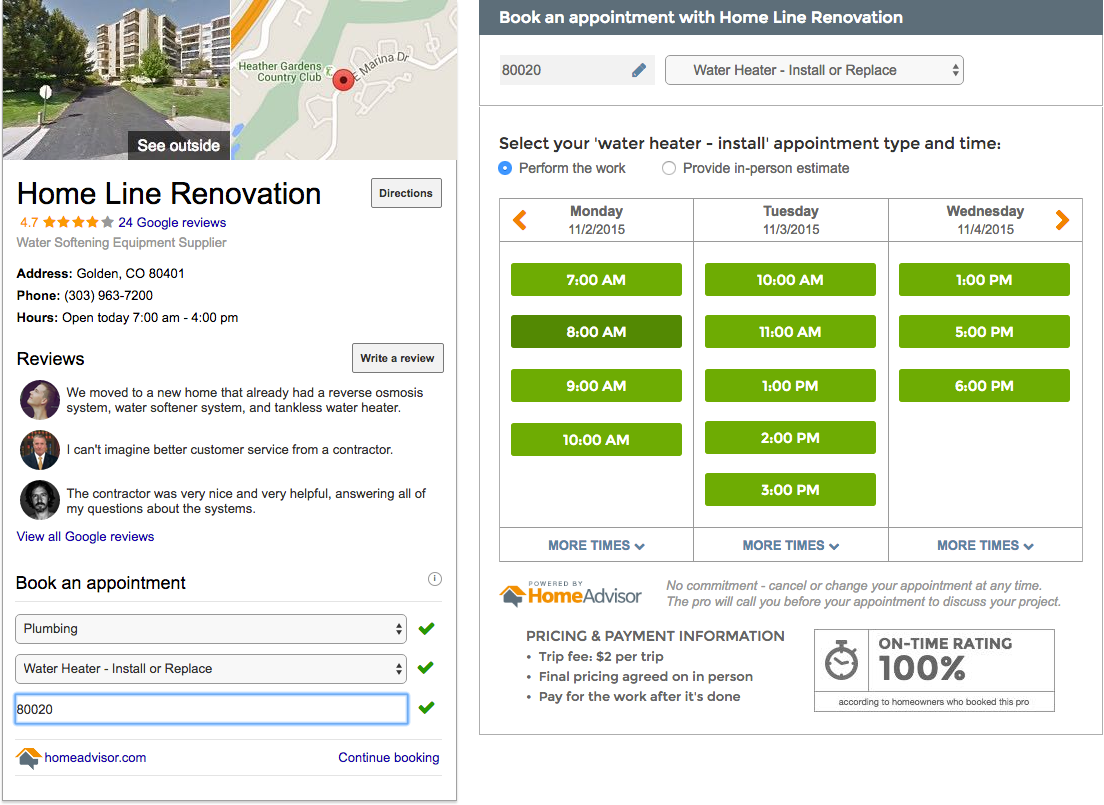Choose Tuesday 10:00 AM slot
The width and height of the screenshot is (1104, 805).
[790, 280]
